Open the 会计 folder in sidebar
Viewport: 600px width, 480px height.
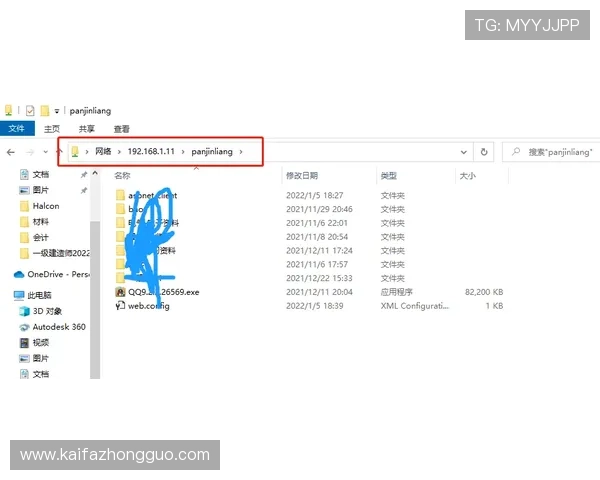tap(40, 237)
